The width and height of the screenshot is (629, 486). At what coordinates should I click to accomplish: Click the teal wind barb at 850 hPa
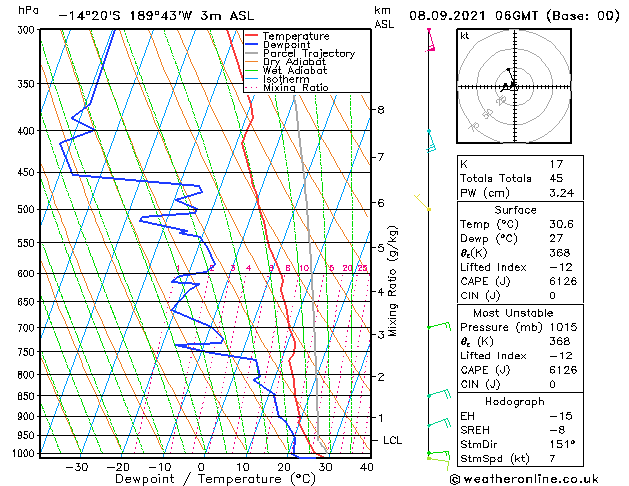click(439, 393)
